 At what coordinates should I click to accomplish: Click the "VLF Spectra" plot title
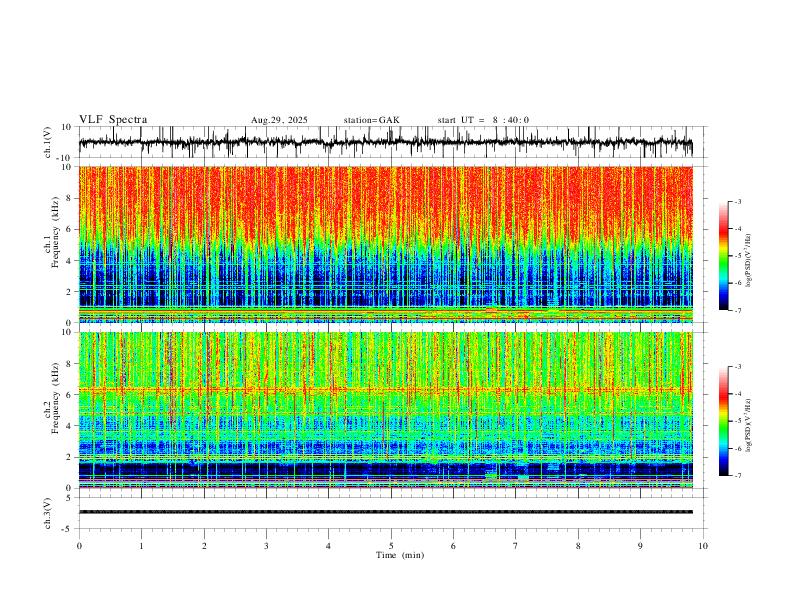pyautogui.click(x=113, y=120)
